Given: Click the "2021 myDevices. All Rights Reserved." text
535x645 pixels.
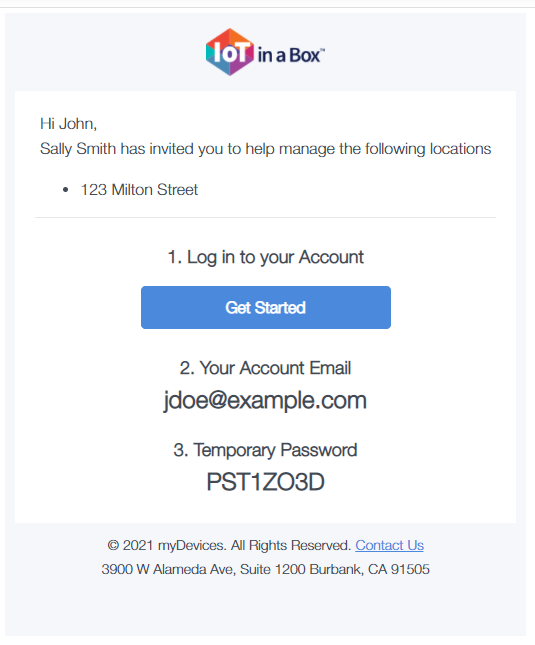Looking at the screenshot, I should 237,545.
